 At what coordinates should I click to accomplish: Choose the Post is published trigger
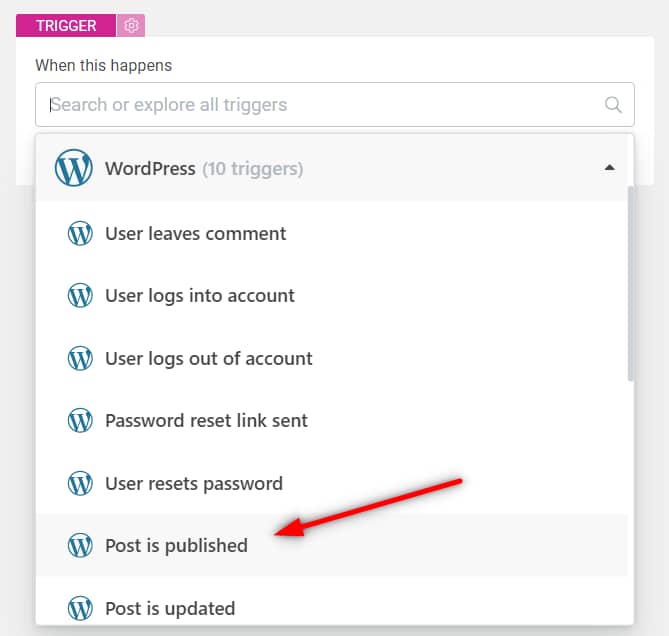[x=332, y=546]
